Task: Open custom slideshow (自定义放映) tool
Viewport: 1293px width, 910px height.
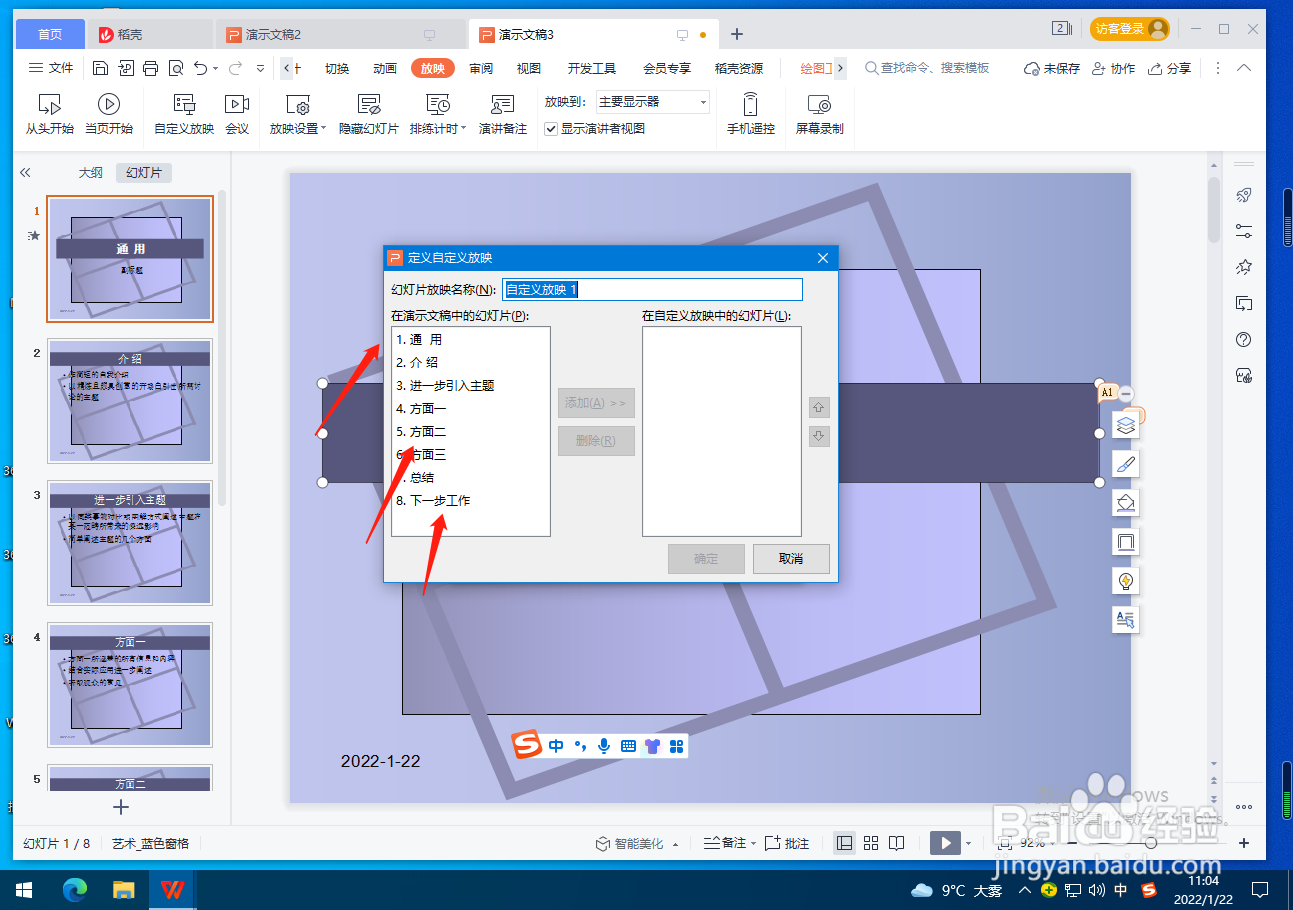Action: pos(184,114)
